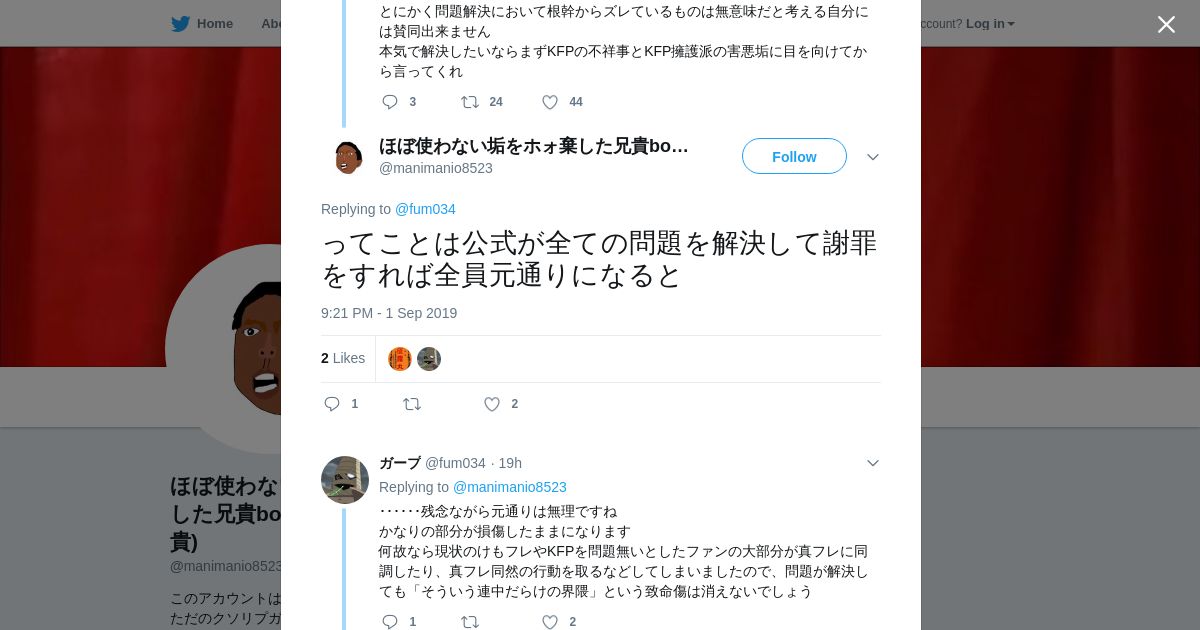Expand more options chevron beside Follow button
The height and width of the screenshot is (630, 1200).
pyautogui.click(x=873, y=158)
